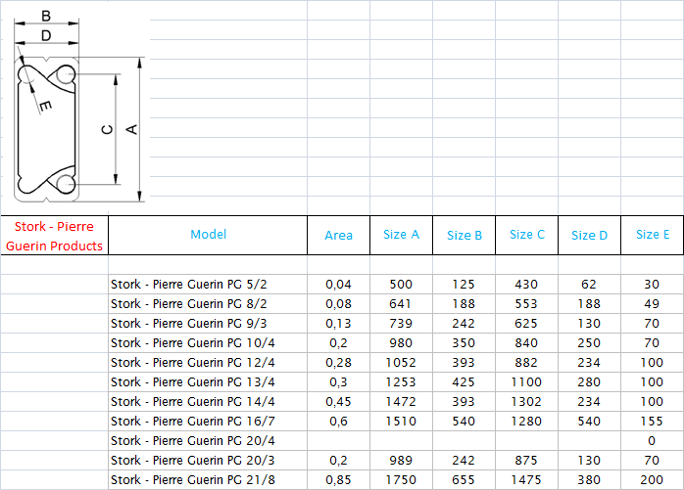The width and height of the screenshot is (684, 490).
Task: Select the 'Size D' column header
Action: [x=589, y=235]
